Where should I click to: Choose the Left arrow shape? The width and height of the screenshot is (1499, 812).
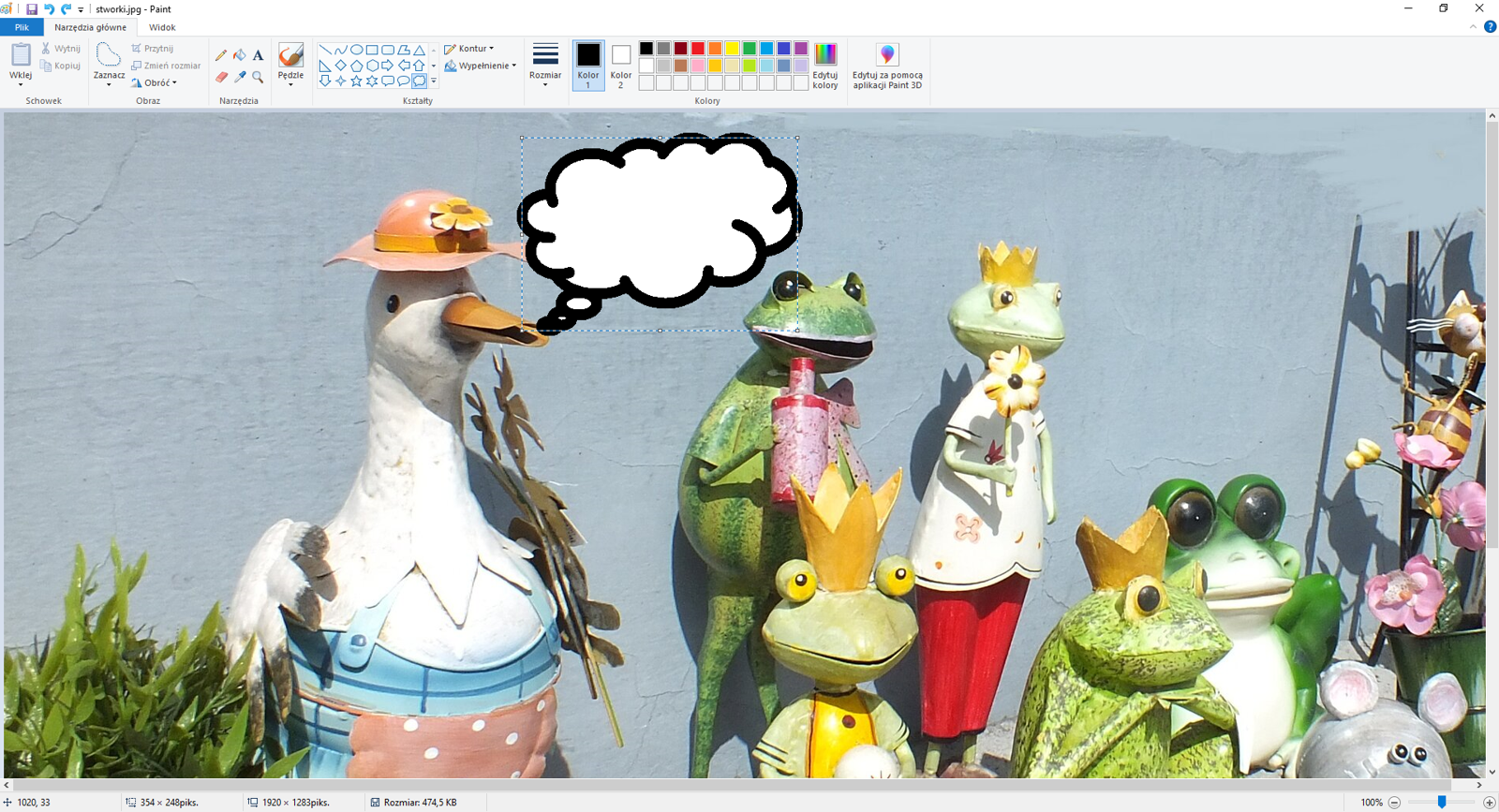coord(404,66)
